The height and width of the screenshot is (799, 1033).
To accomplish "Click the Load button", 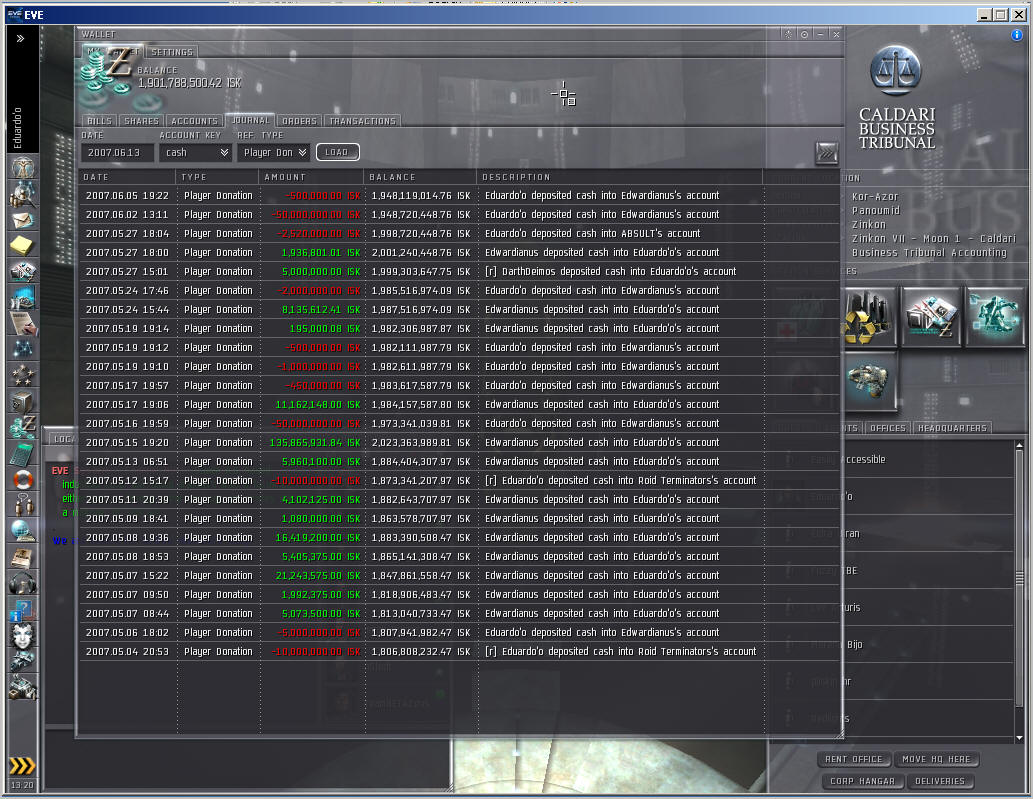I will pos(337,152).
